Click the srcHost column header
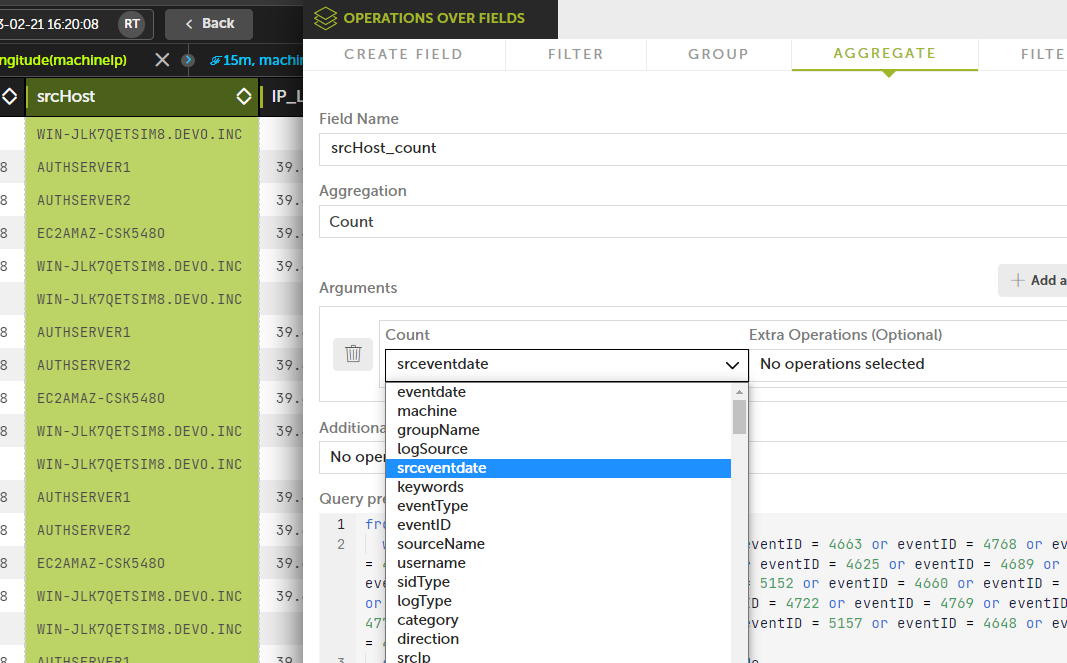 pos(142,97)
